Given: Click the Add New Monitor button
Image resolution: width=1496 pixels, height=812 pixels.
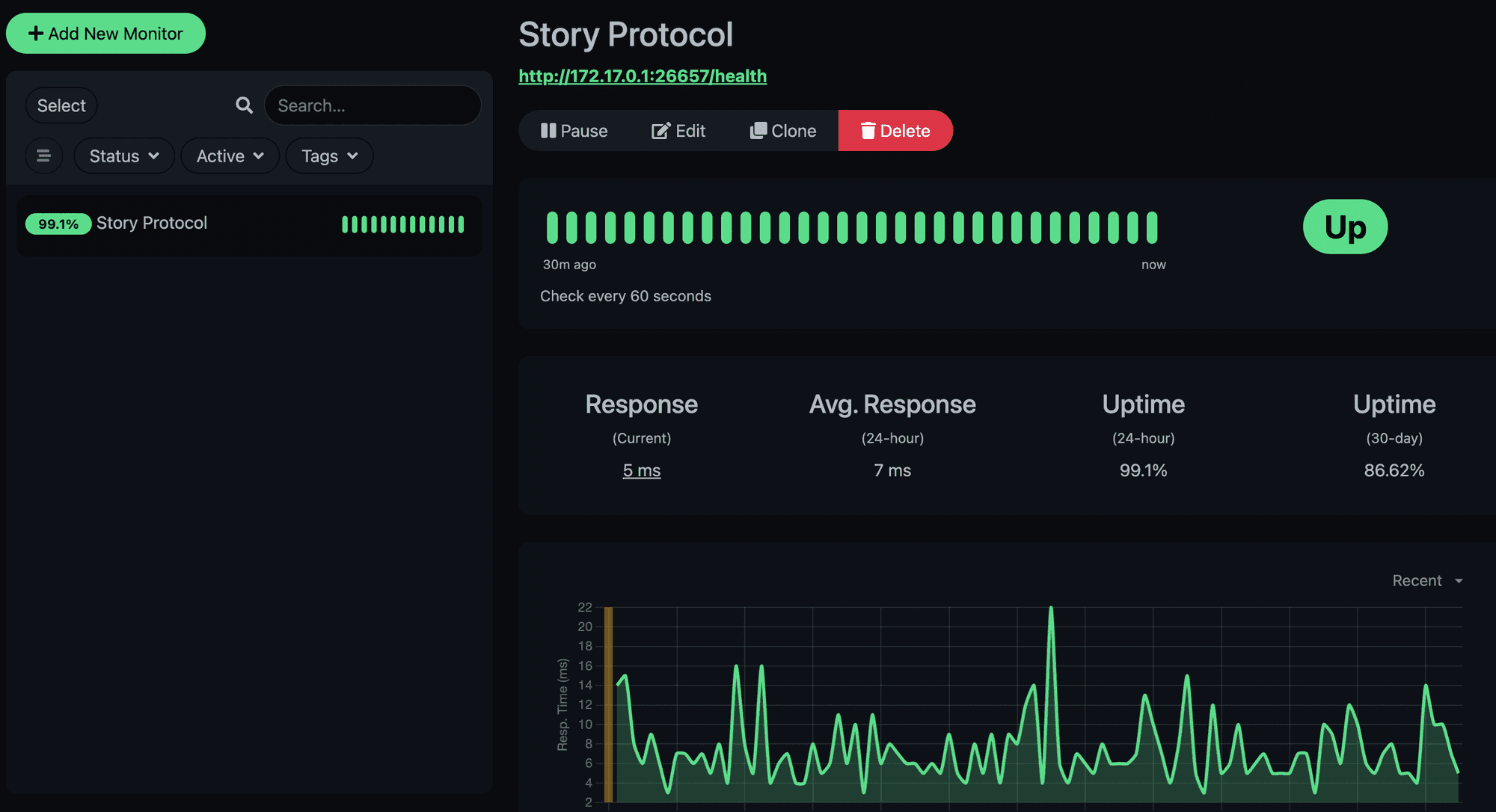Looking at the screenshot, I should click(105, 34).
